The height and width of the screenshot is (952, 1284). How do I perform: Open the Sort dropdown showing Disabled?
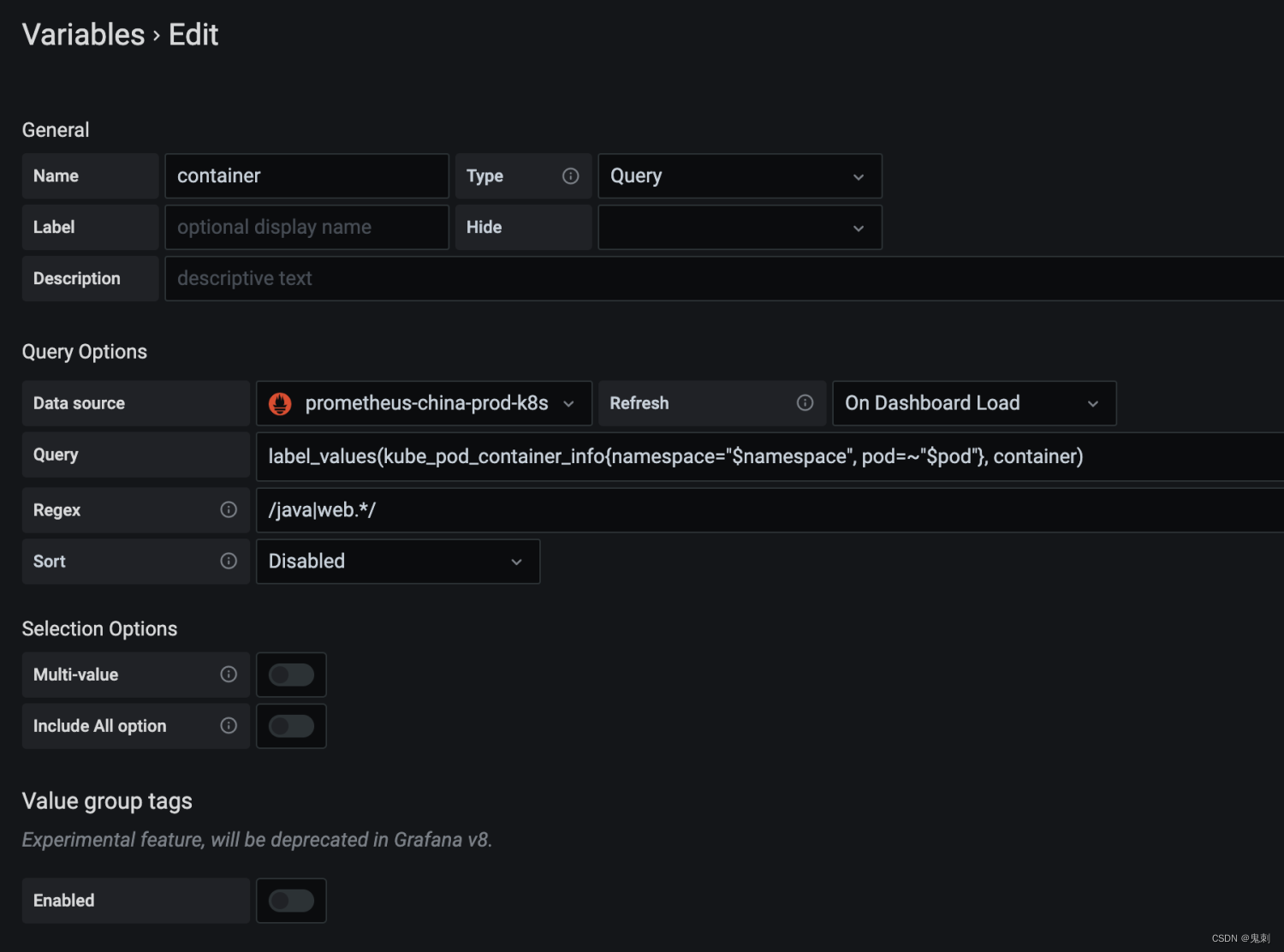click(398, 562)
